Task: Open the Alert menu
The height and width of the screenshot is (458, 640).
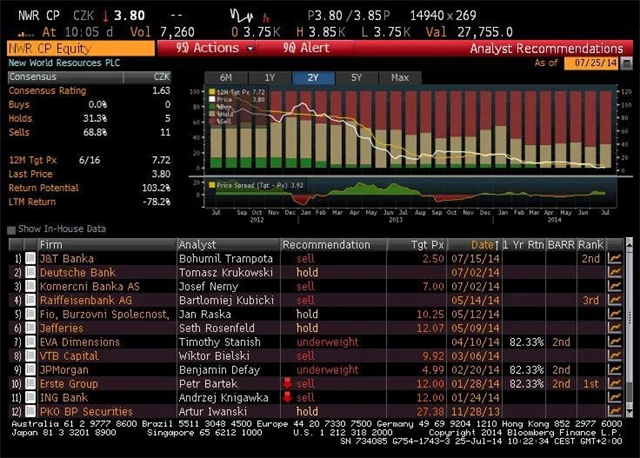Action: [307, 48]
